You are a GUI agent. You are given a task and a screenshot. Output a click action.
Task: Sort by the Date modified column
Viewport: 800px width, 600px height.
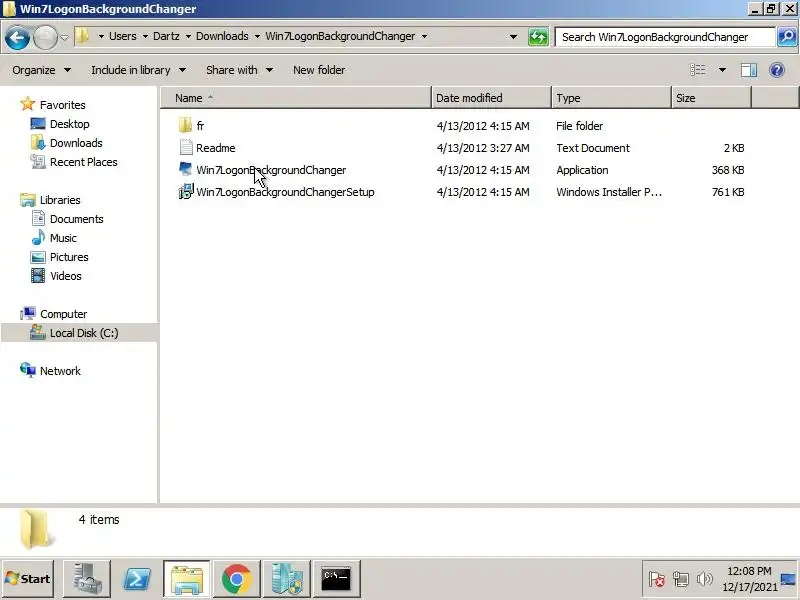(491, 98)
